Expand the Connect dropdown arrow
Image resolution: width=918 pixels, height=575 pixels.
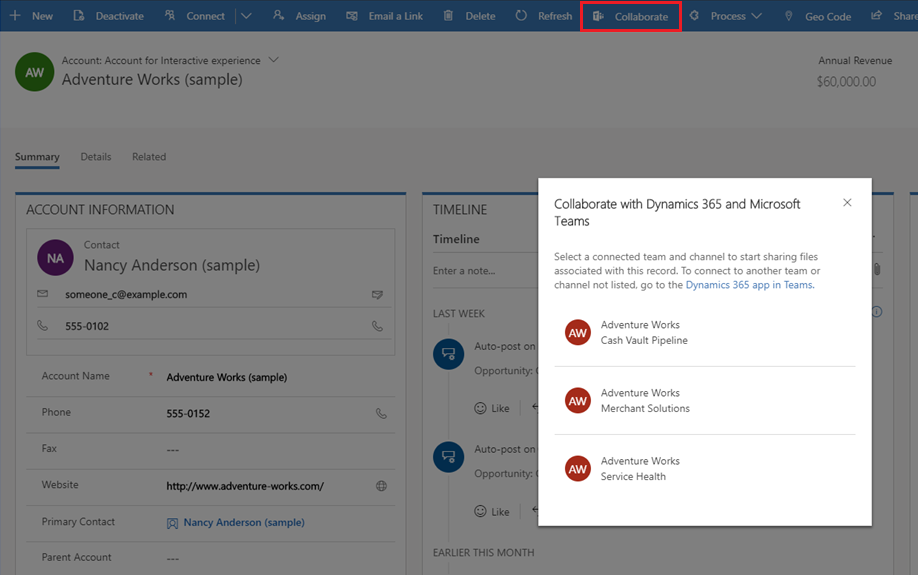(x=246, y=16)
